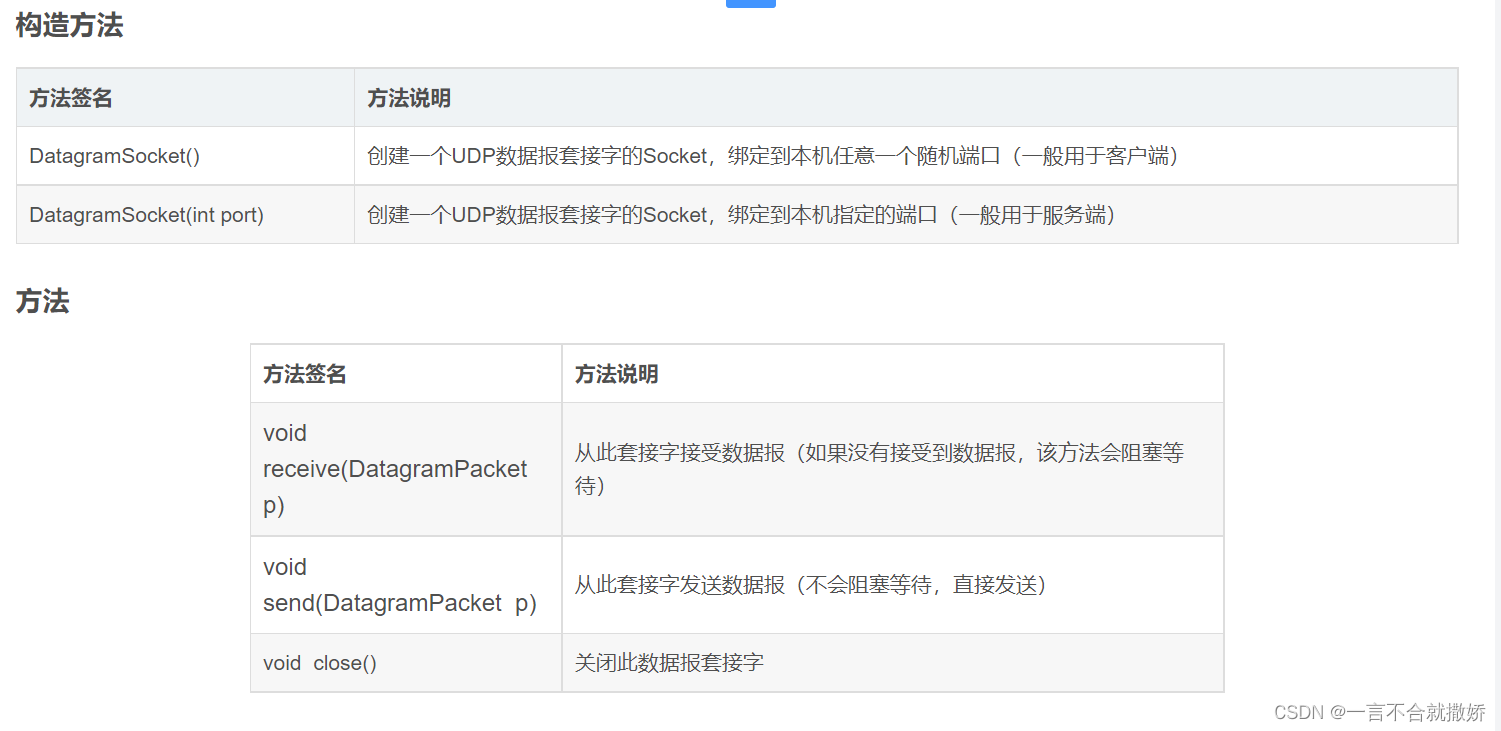This screenshot has height=731, width=1501.
Task: Click the CSDN watermark text
Action: 1299,712
